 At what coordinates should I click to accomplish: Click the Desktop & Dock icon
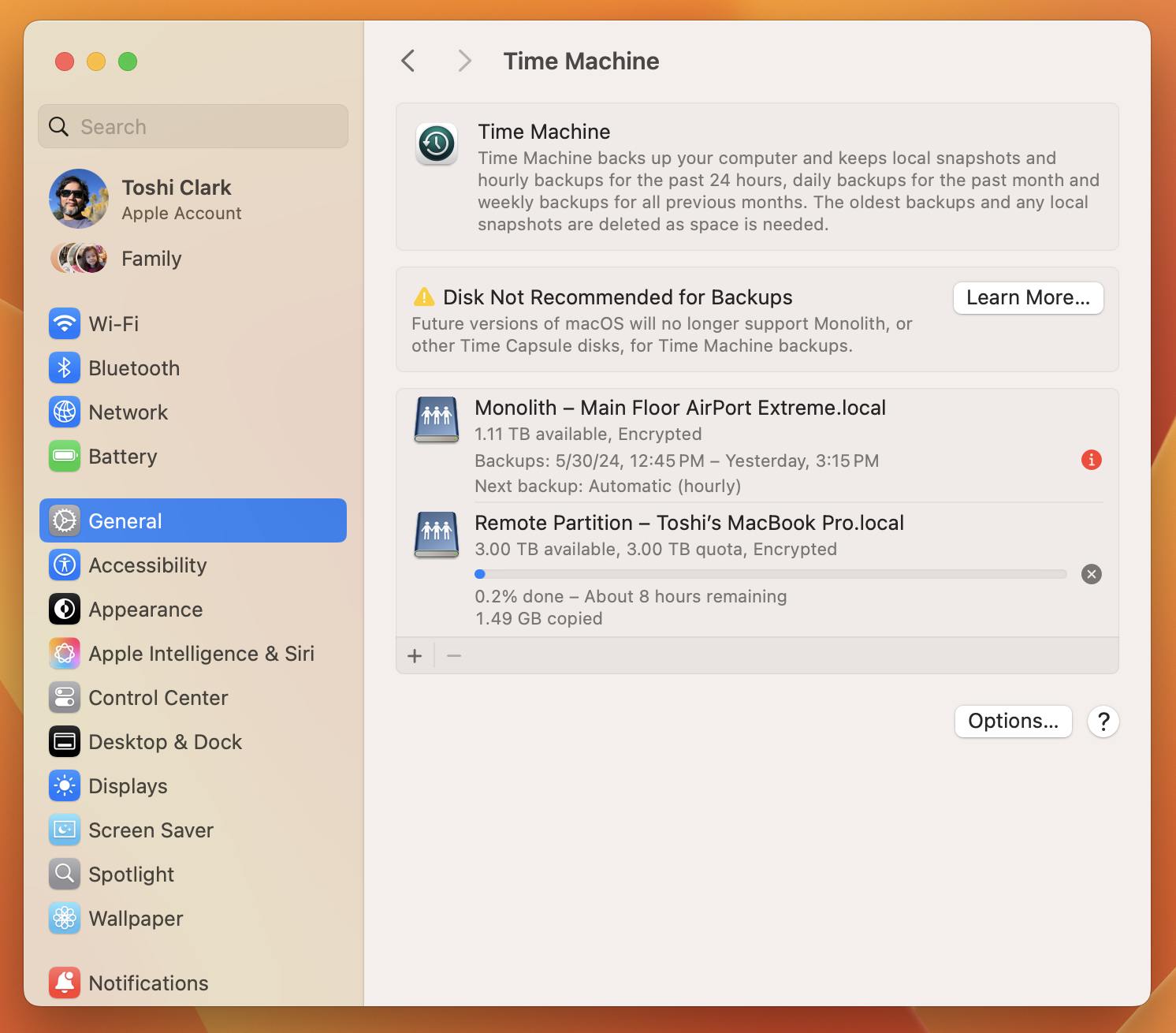[65, 741]
